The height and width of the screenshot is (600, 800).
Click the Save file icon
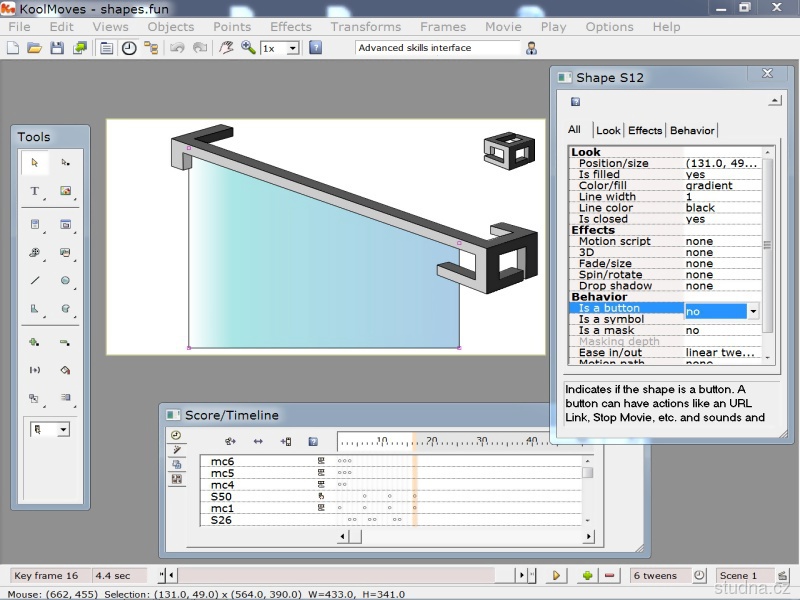(x=57, y=48)
